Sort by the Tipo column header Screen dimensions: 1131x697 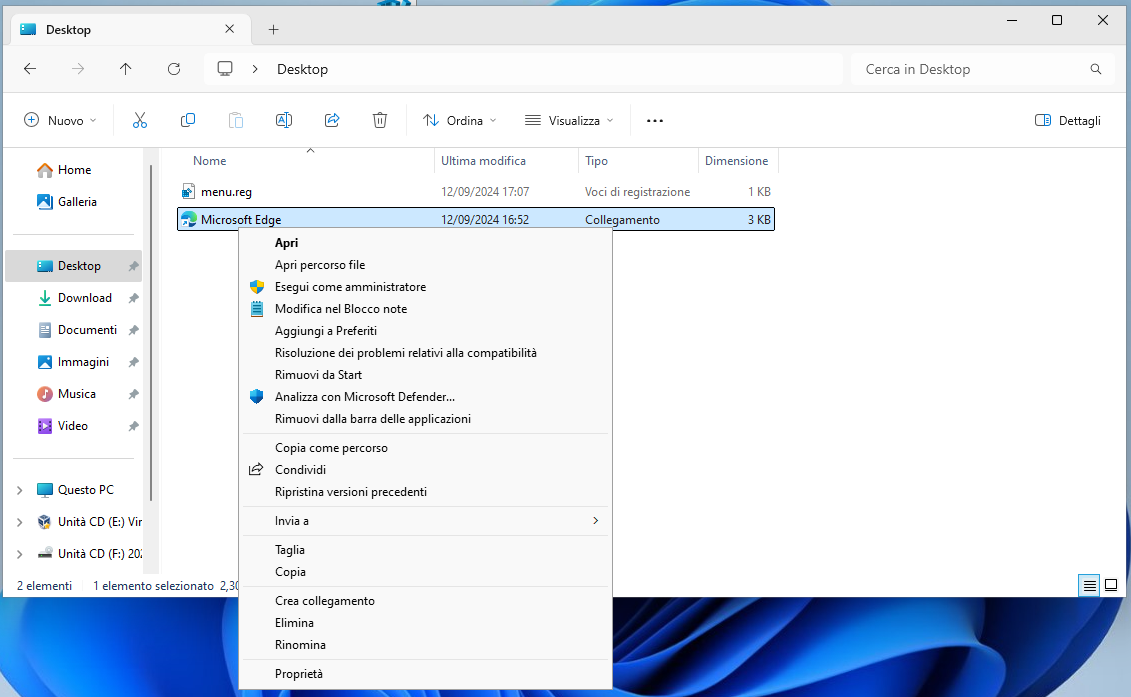coord(638,161)
